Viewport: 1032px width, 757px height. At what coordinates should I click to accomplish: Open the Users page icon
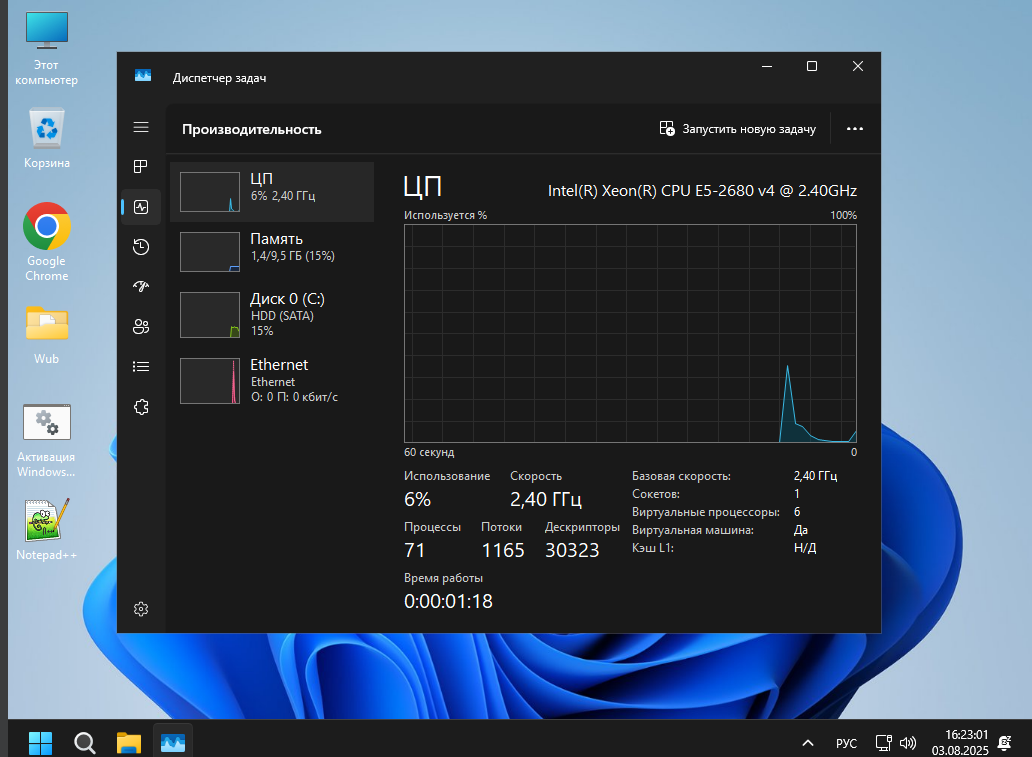tap(141, 326)
